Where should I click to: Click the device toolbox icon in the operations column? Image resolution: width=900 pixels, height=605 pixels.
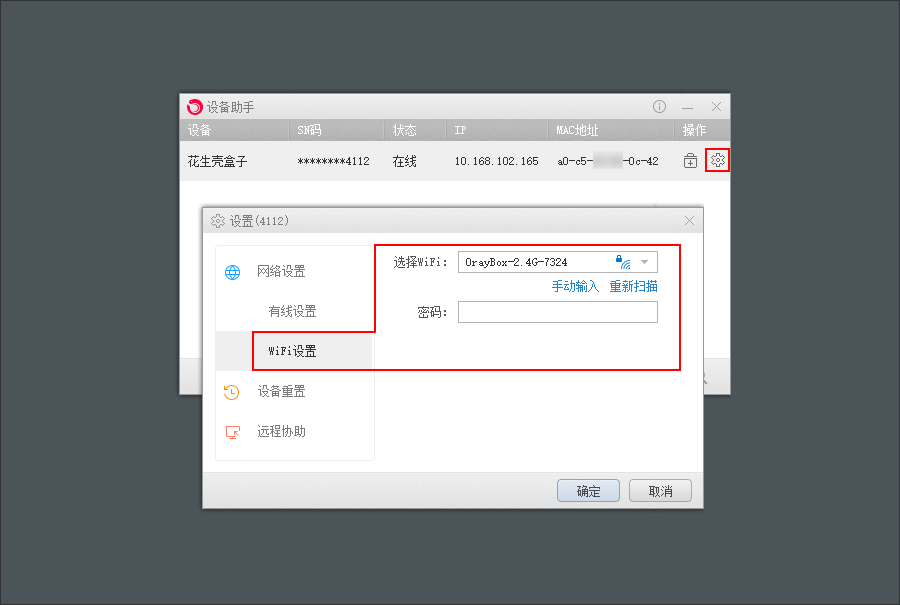point(690,161)
